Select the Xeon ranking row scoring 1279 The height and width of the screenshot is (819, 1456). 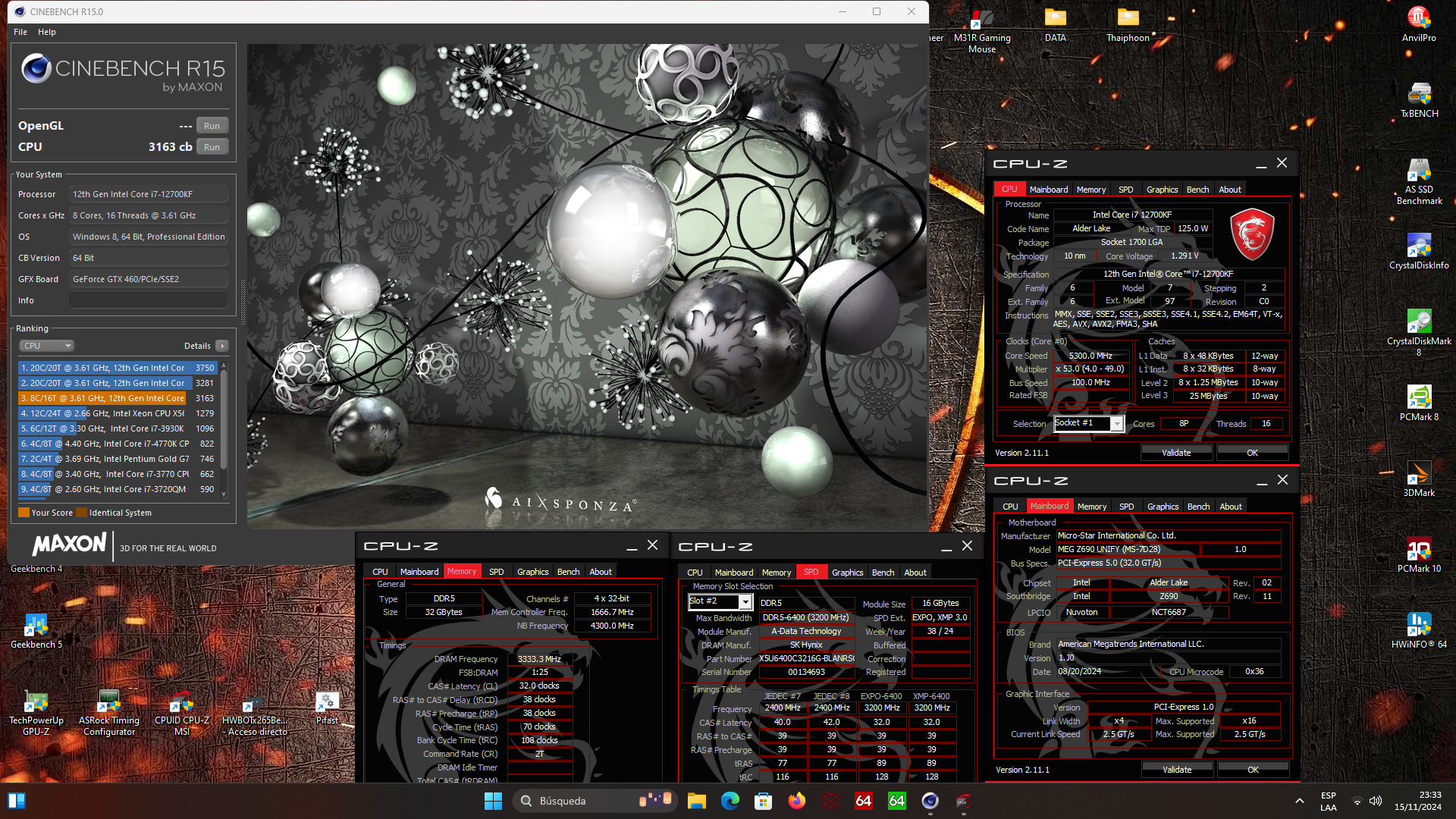tap(118, 413)
